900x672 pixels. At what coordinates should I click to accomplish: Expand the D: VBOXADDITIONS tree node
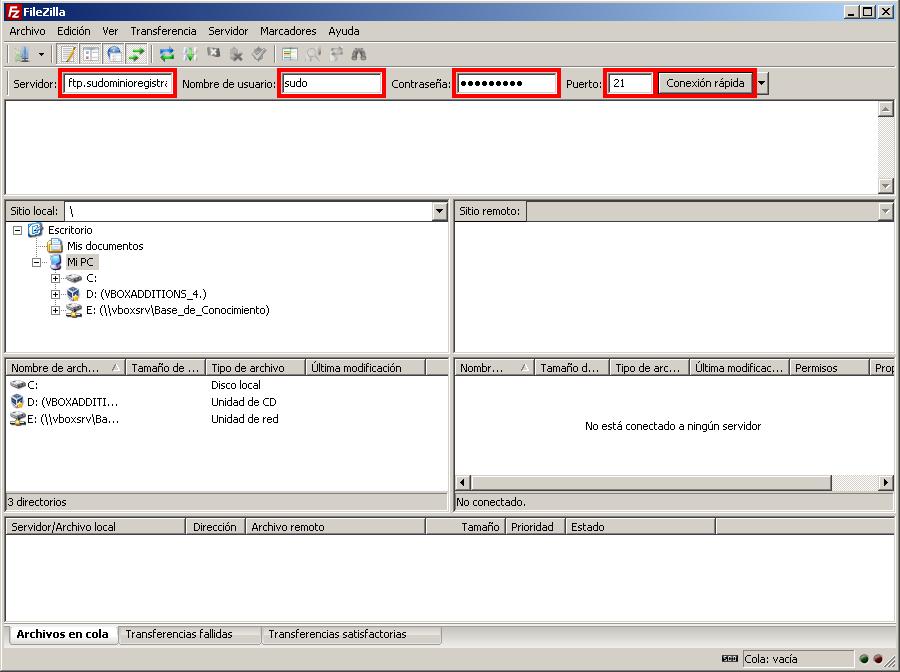coord(55,294)
